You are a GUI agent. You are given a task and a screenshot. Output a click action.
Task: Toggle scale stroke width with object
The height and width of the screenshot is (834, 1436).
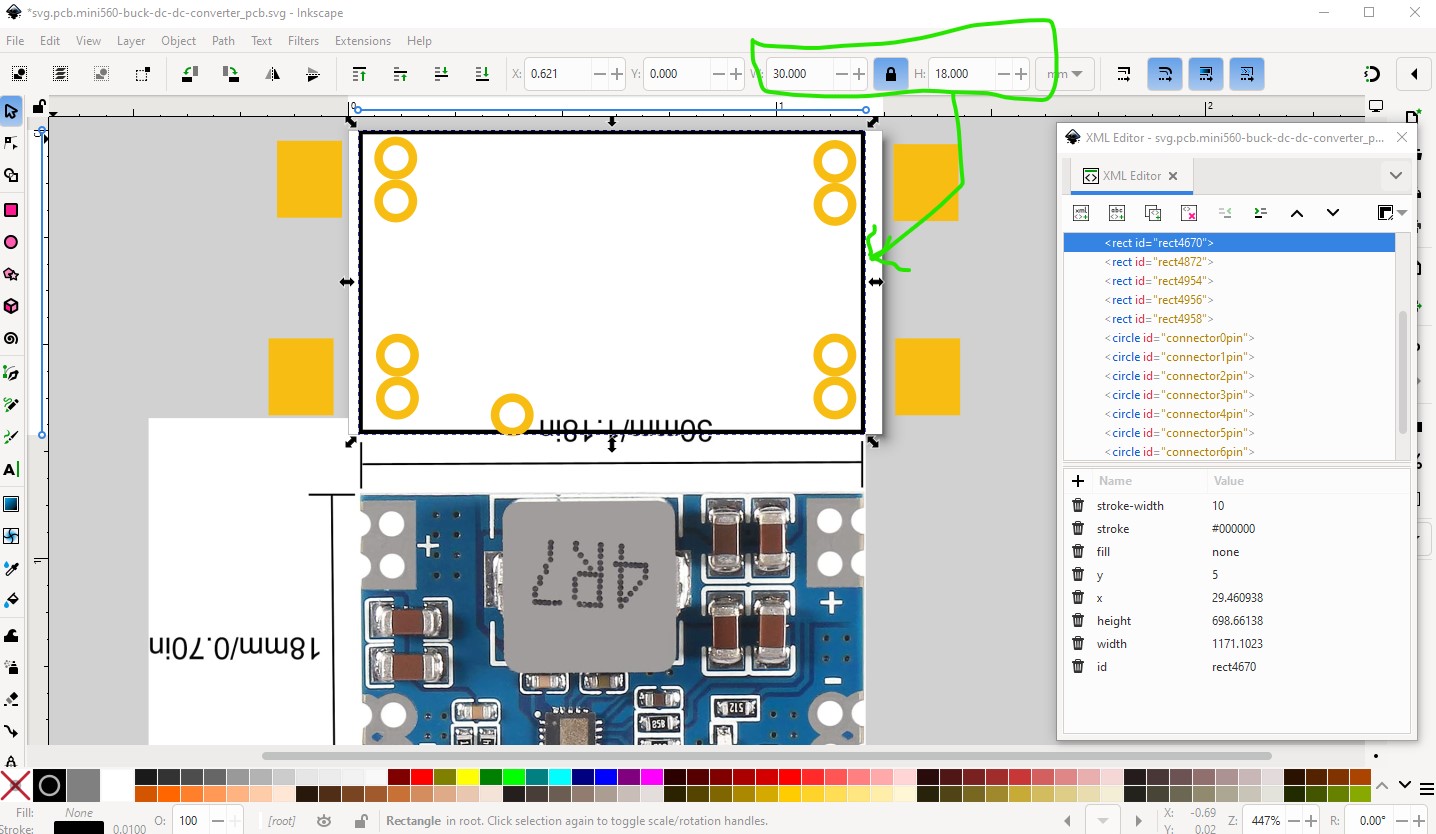[x=1124, y=74]
